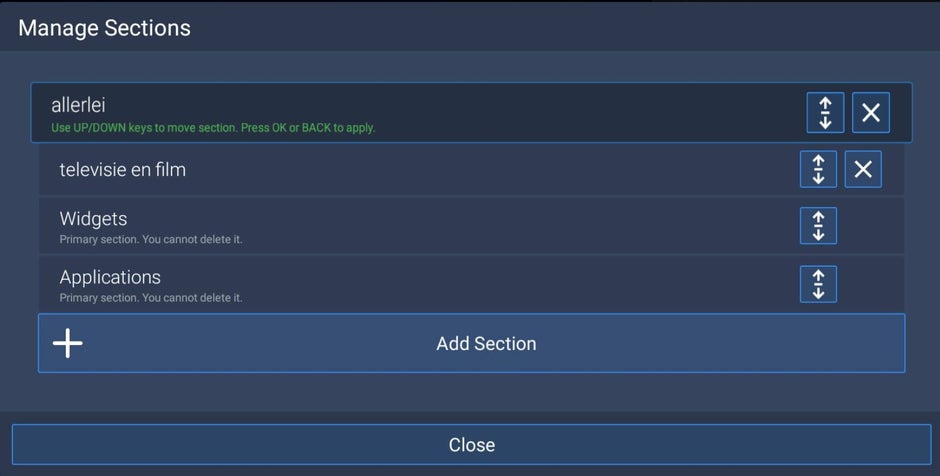Click the plus icon in Add Section

[68, 343]
